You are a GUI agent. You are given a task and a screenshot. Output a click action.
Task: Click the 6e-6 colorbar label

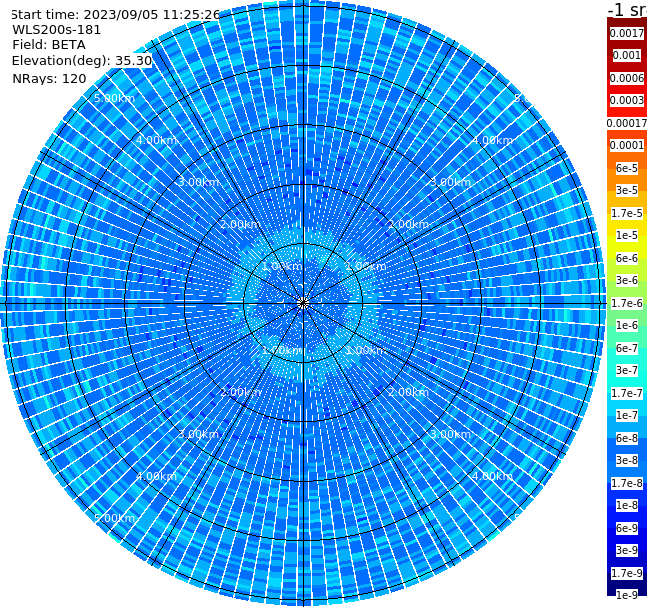(x=627, y=258)
